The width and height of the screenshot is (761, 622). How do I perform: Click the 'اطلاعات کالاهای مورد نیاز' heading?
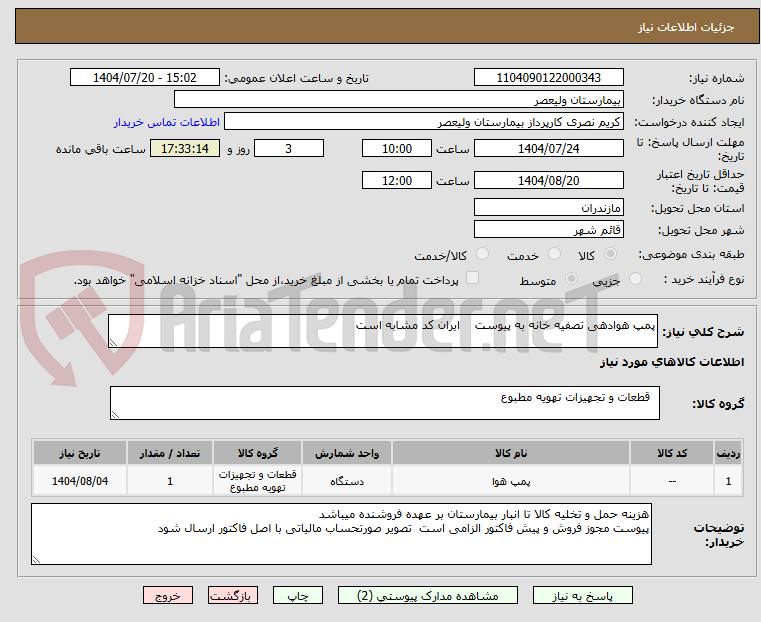point(672,362)
